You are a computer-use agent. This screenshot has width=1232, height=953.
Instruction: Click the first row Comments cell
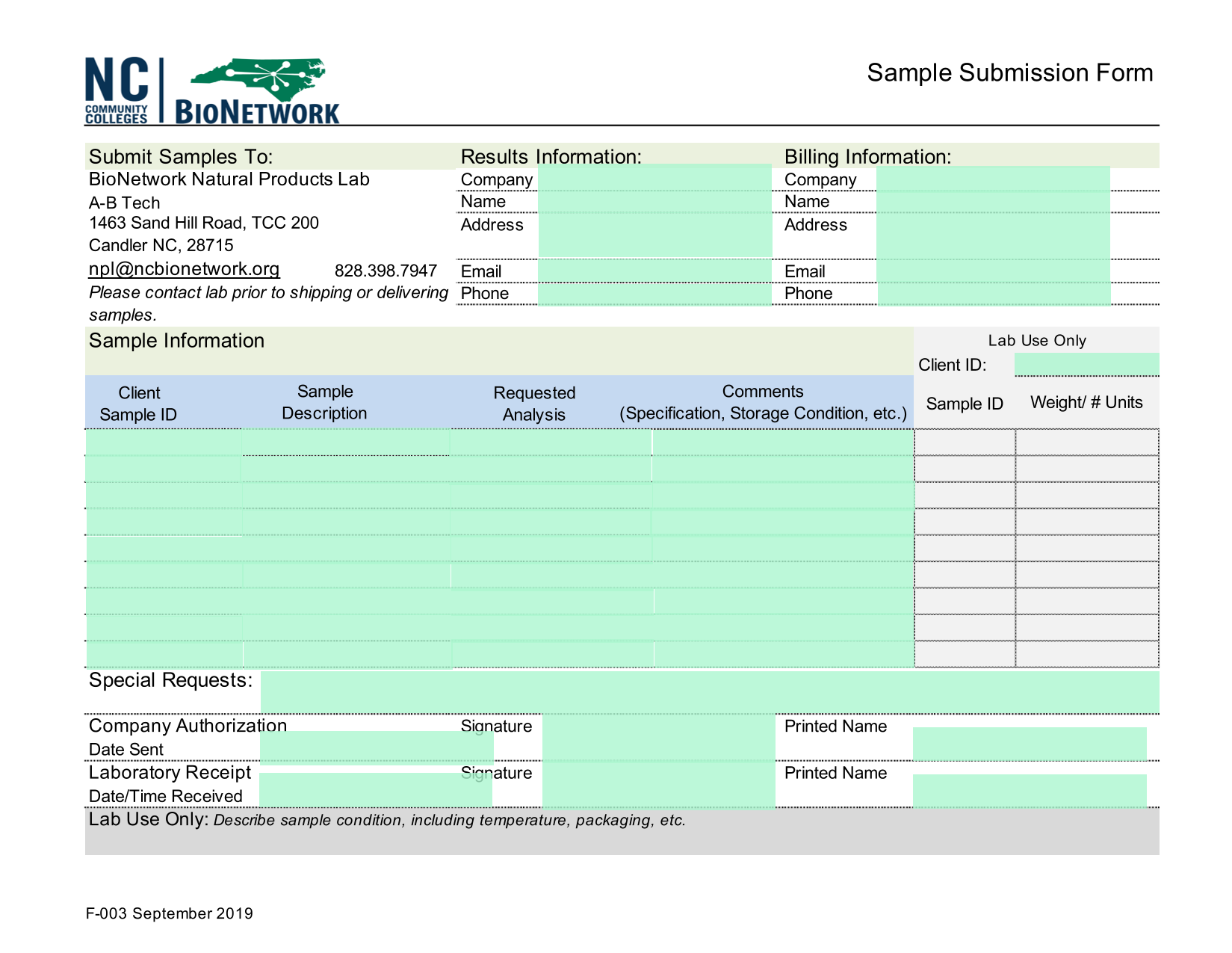783,442
